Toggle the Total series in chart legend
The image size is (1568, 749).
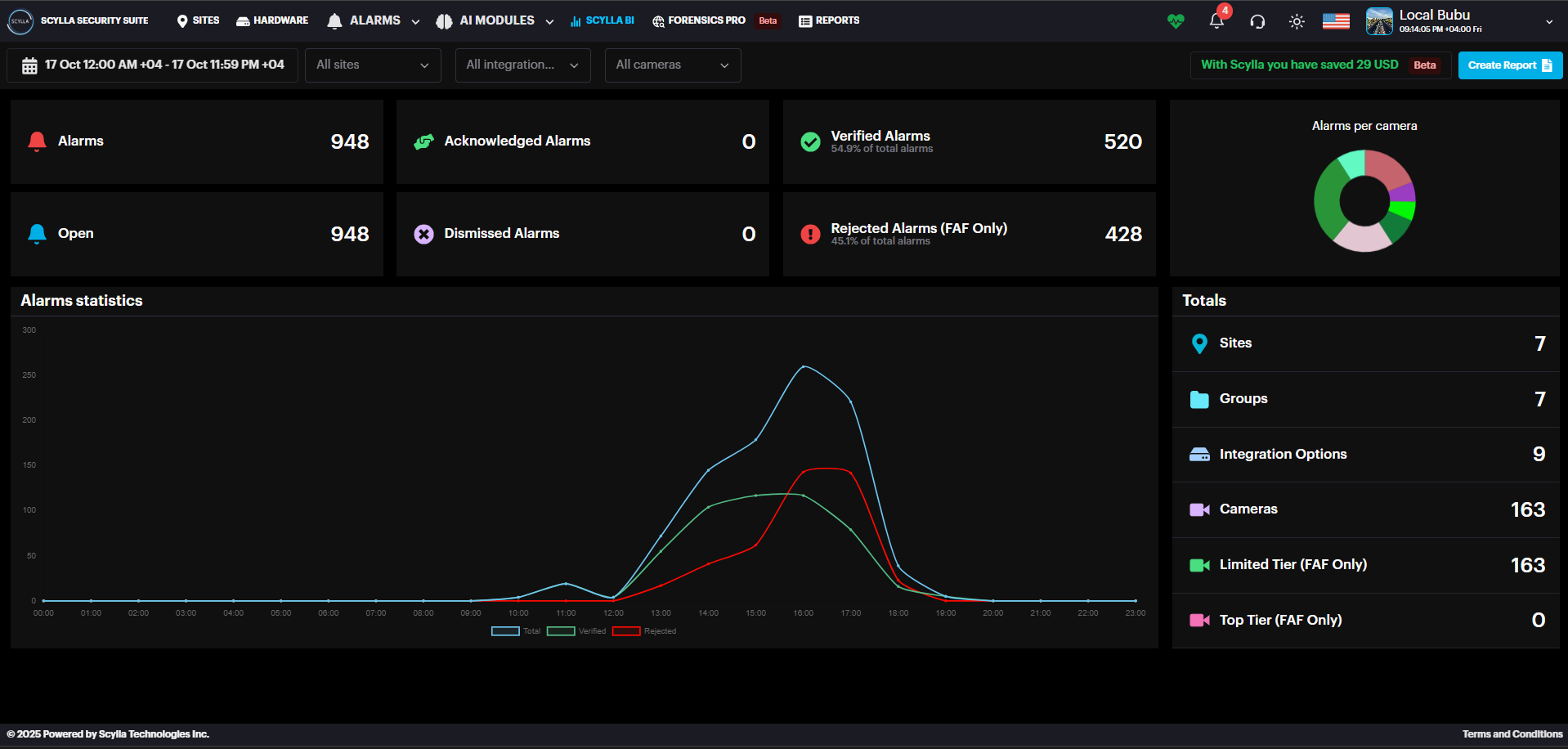[515, 631]
